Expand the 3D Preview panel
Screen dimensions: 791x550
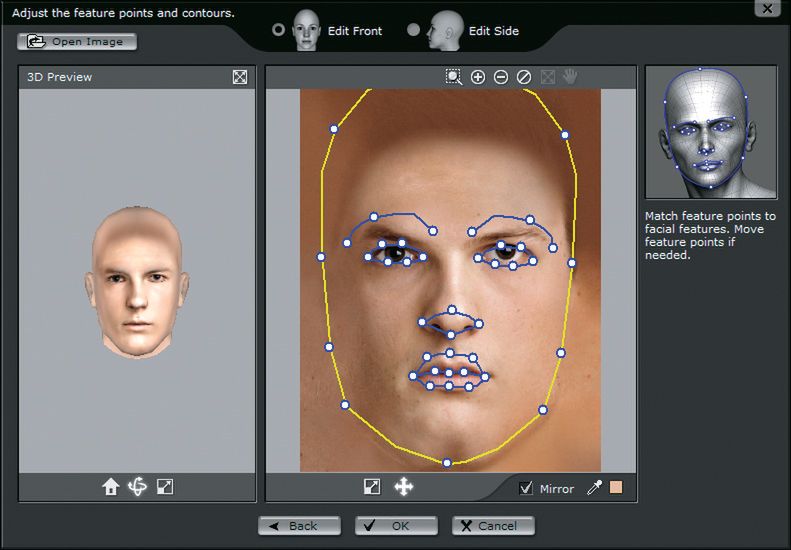[x=240, y=77]
